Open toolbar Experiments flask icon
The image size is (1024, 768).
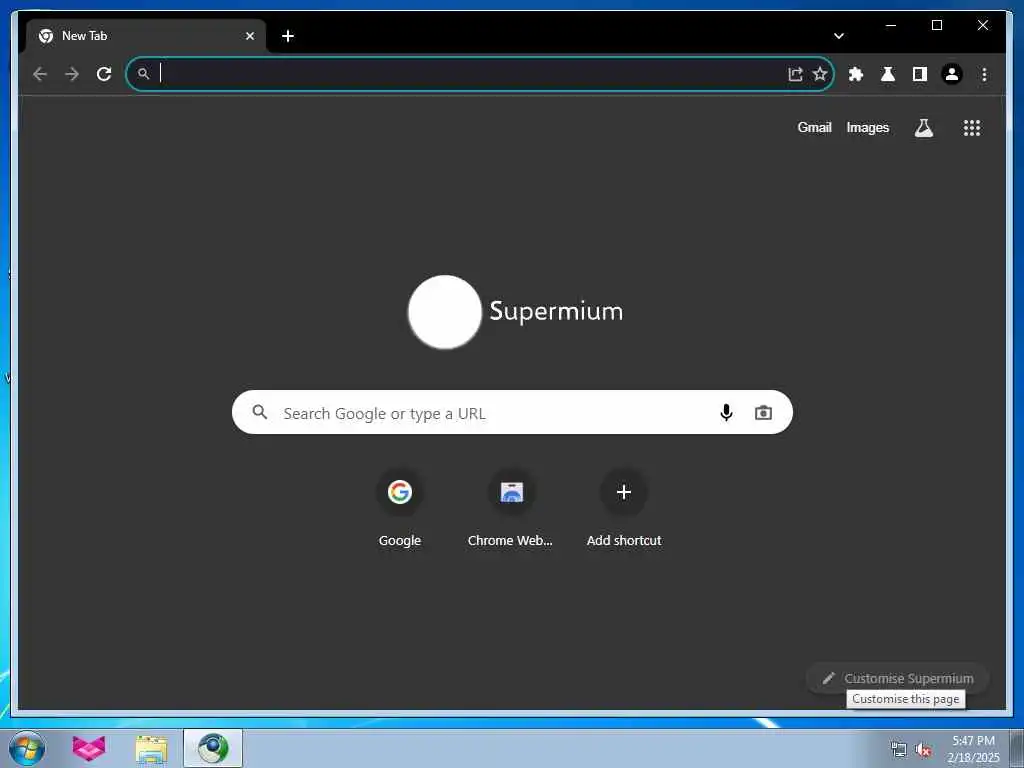[x=888, y=74]
